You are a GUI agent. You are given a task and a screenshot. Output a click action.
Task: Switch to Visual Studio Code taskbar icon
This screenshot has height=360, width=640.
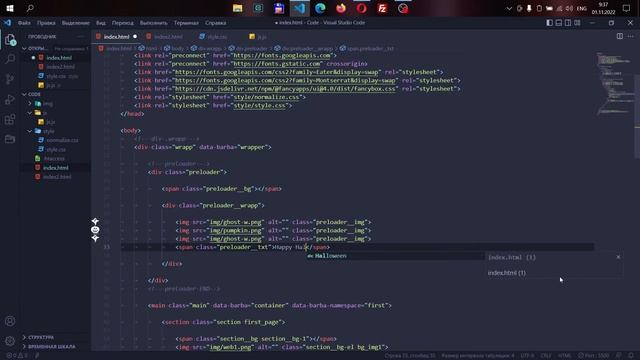click(300, 8)
